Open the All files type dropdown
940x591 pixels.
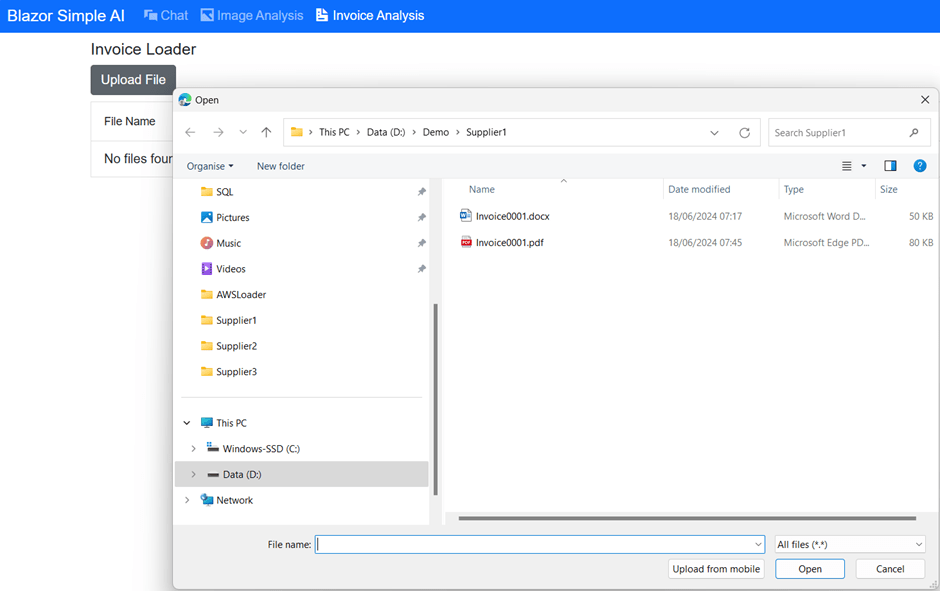pyautogui.click(x=849, y=544)
